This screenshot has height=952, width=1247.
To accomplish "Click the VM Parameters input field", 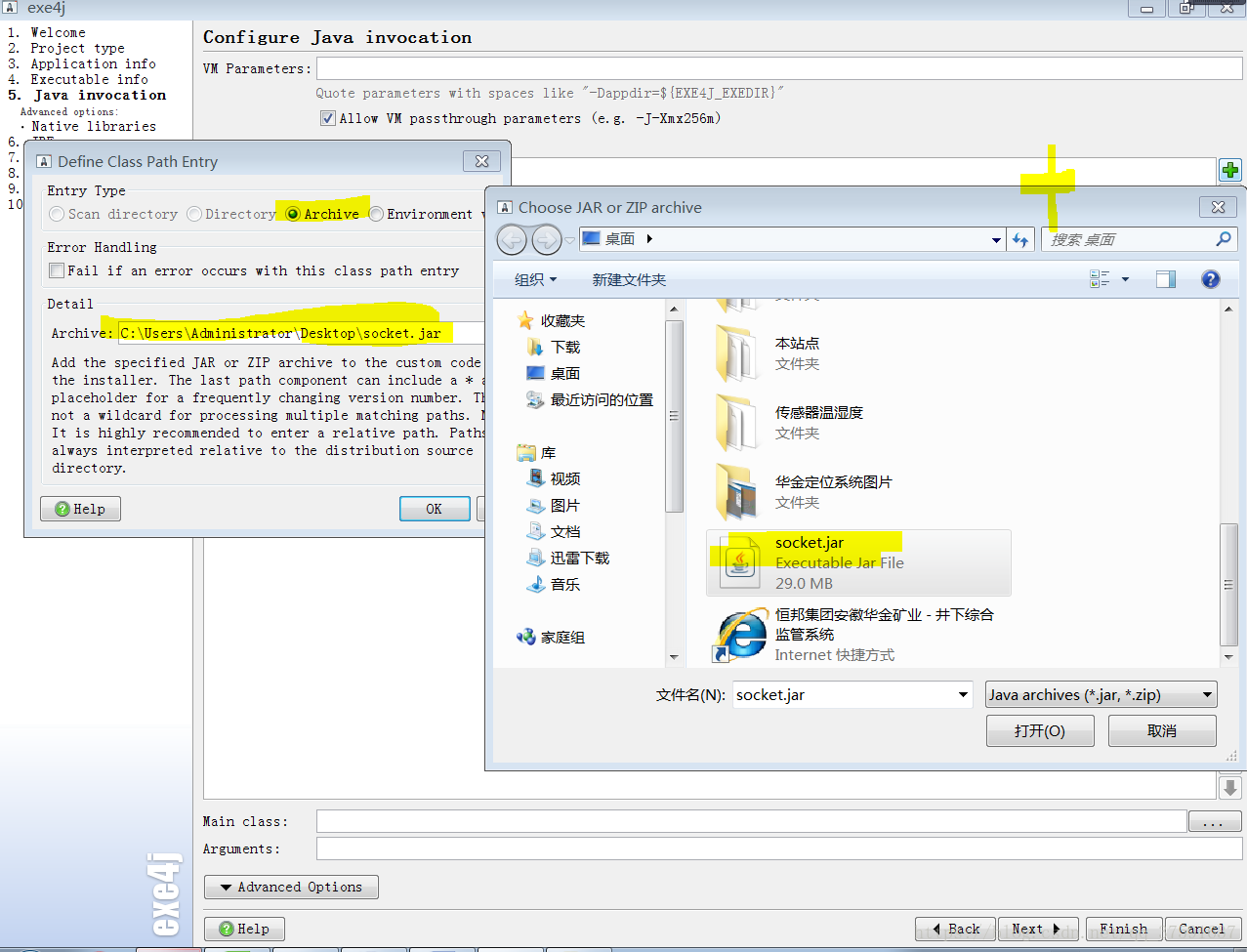I will pos(778,68).
